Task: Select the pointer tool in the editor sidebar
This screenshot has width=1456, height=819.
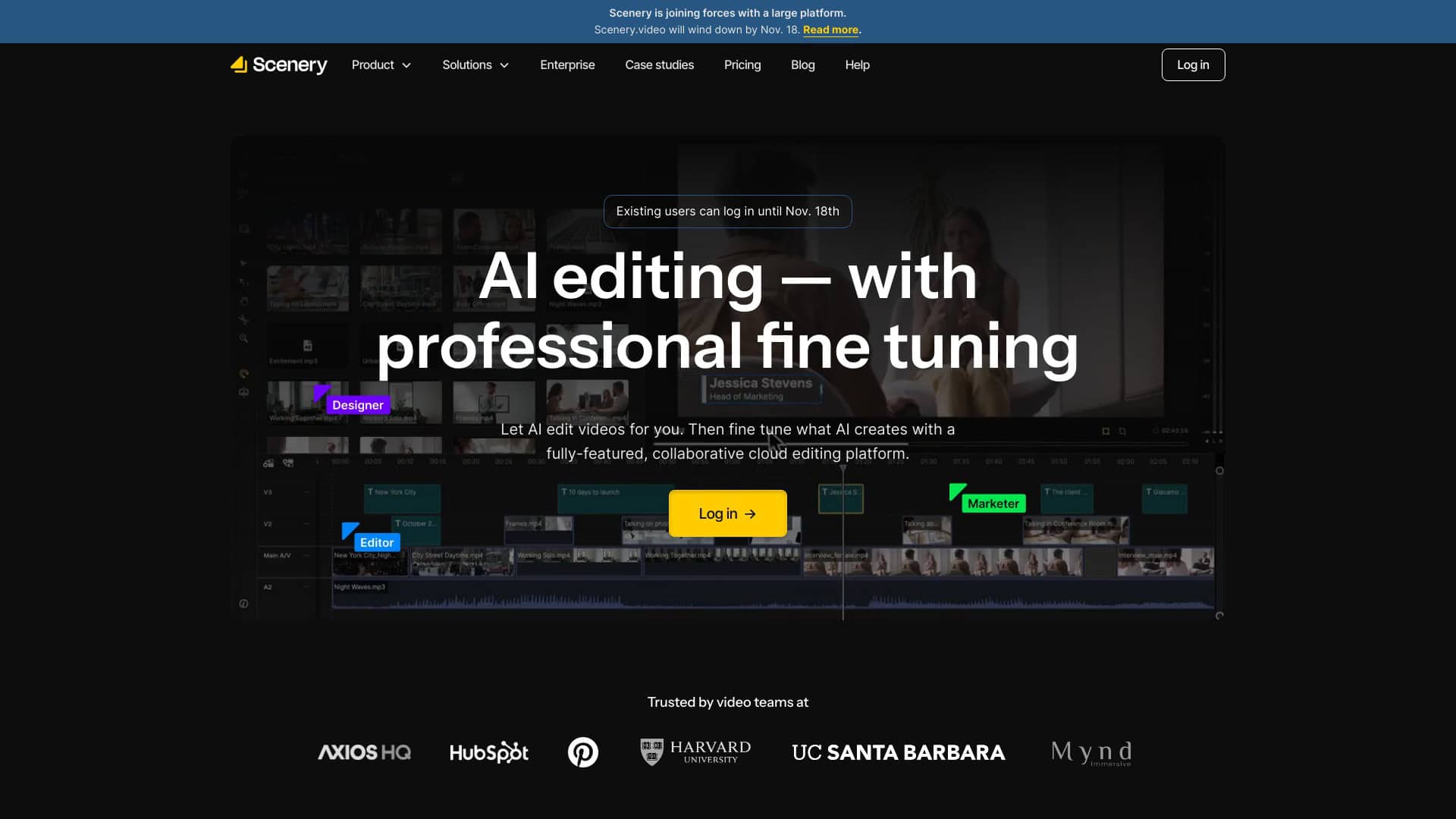Action: point(243,263)
